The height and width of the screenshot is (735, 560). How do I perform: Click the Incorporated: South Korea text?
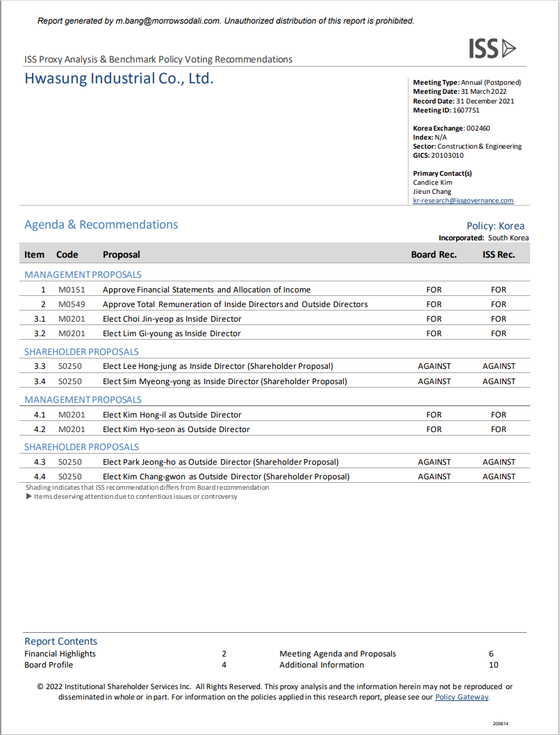484,238
